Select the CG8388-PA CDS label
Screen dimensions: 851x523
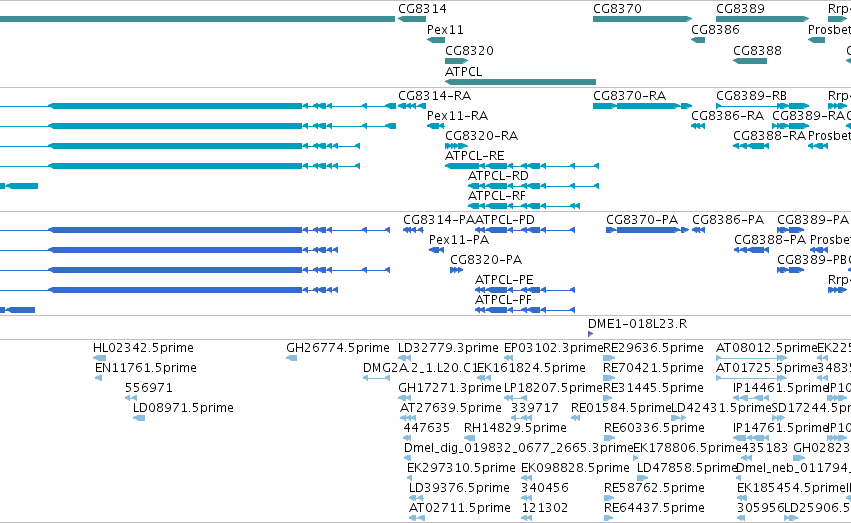tap(770, 240)
